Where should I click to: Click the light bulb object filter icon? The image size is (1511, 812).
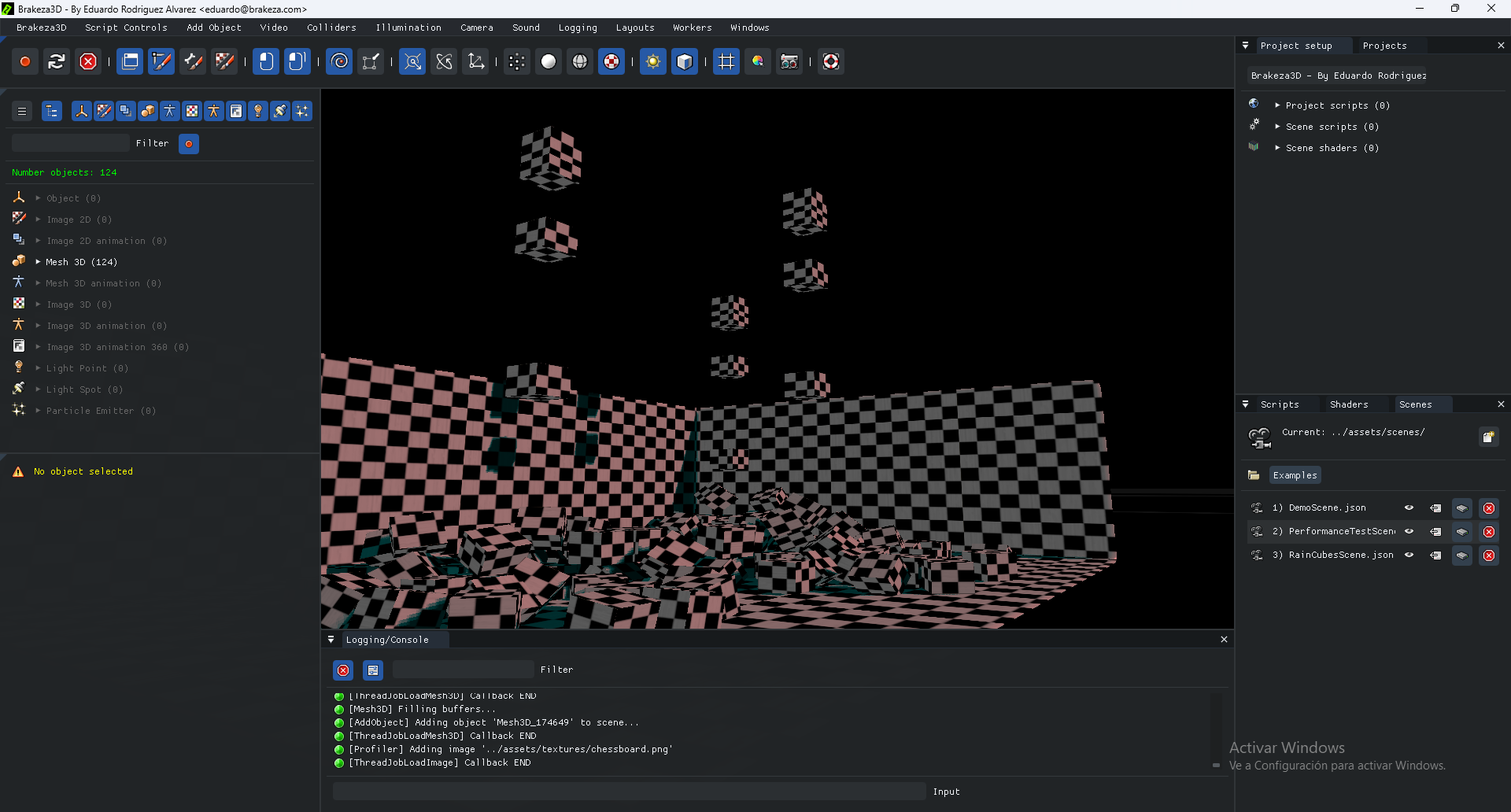pos(257,112)
